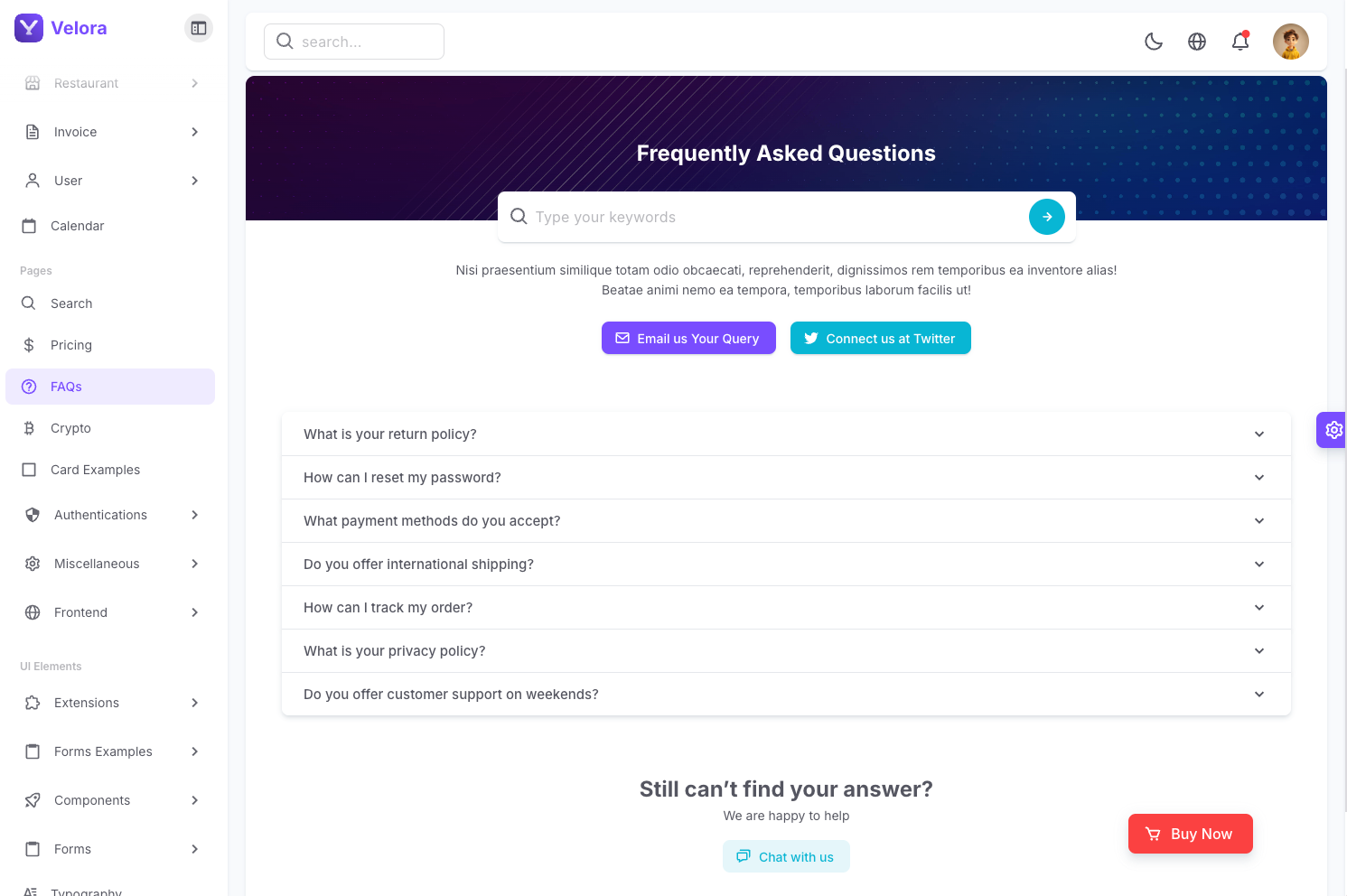
Task: Open language globe icon in header
Action: click(x=1197, y=42)
